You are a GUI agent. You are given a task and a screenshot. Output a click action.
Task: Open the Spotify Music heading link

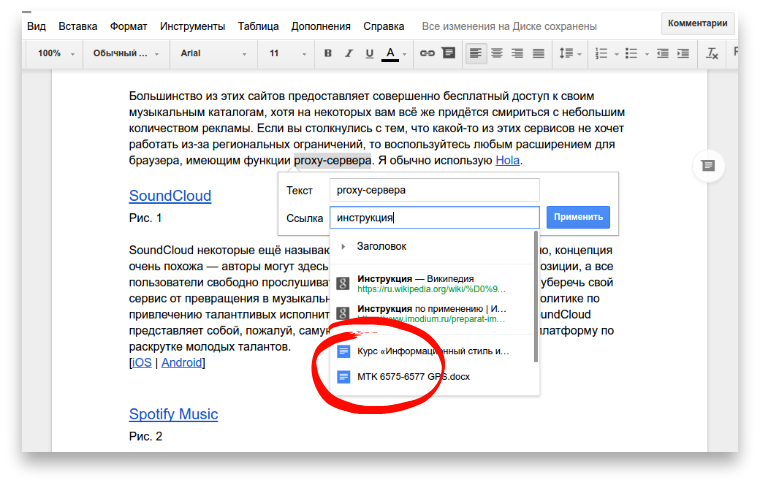pos(174,414)
